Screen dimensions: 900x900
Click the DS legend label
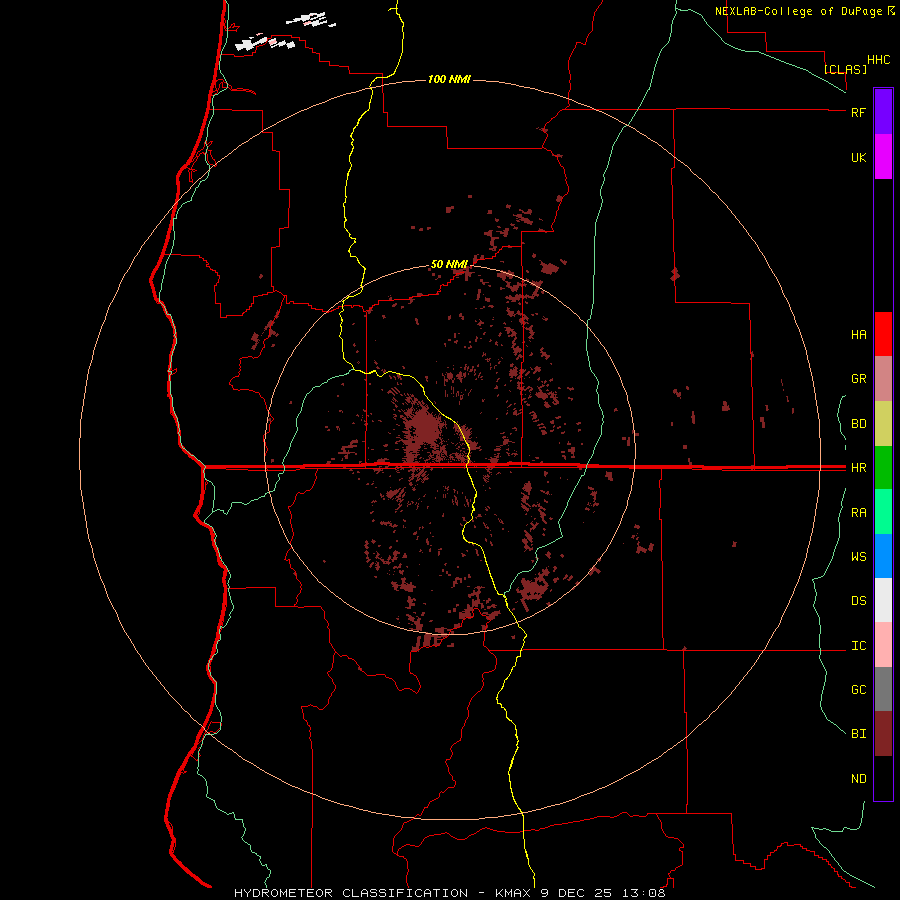tap(858, 601)
